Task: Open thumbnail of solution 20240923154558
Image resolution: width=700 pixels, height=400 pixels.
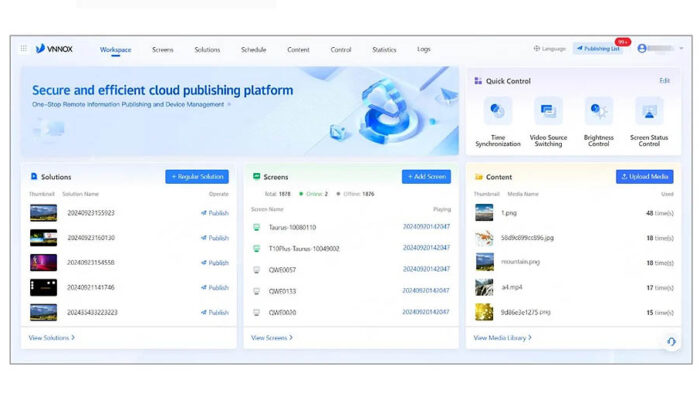Action: (43, 263)
